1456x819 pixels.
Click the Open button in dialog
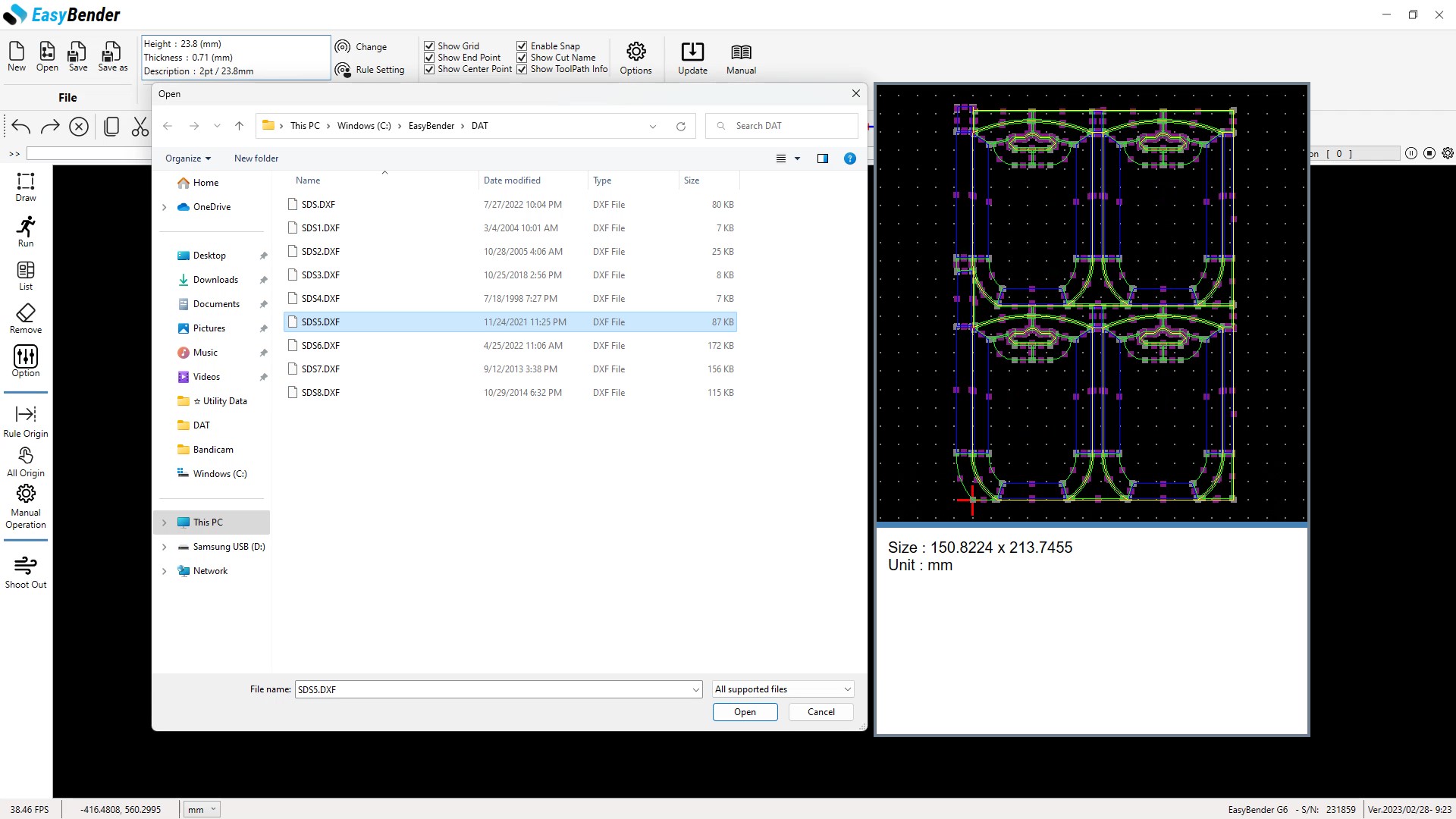pos(745,712)
